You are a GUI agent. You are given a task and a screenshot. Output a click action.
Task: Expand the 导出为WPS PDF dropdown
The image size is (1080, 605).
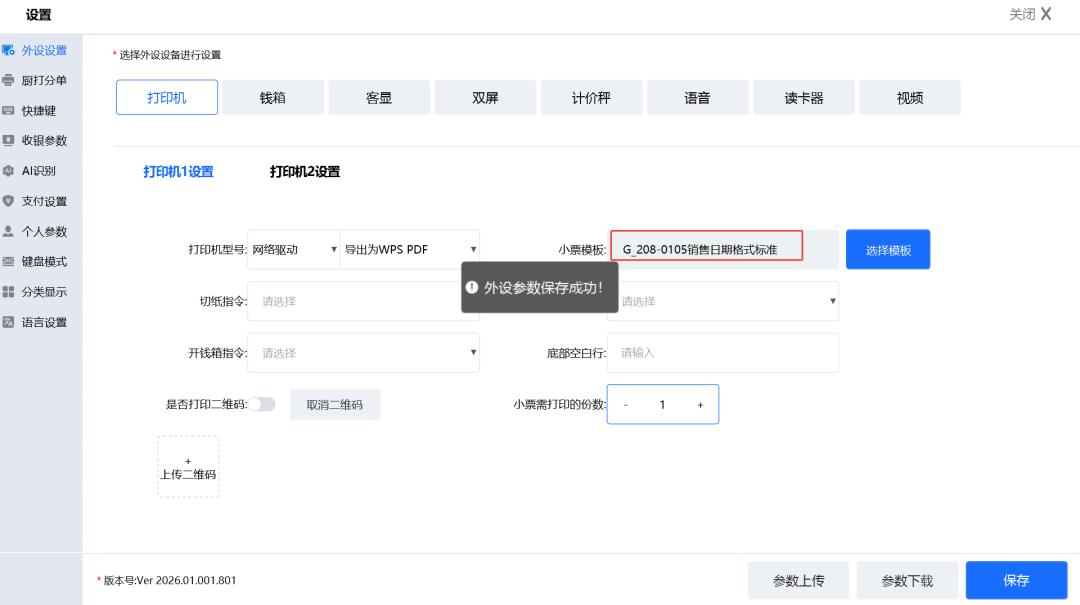pyautogui.click(x=410, y=249)
